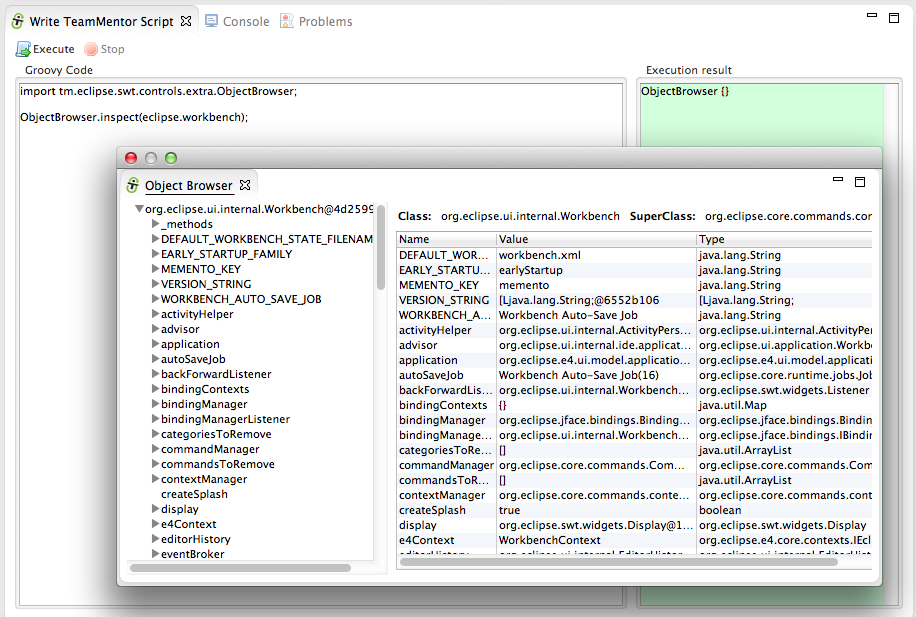
Task: Collapse the org.eclipse.ui.internal.Workbench root node
Action: (139, 209)
